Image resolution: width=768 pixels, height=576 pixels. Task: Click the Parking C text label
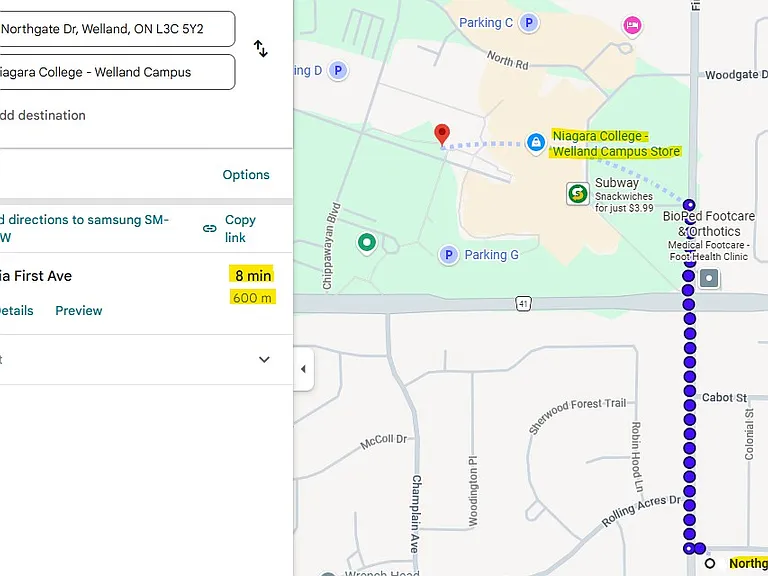coord(486,23)
